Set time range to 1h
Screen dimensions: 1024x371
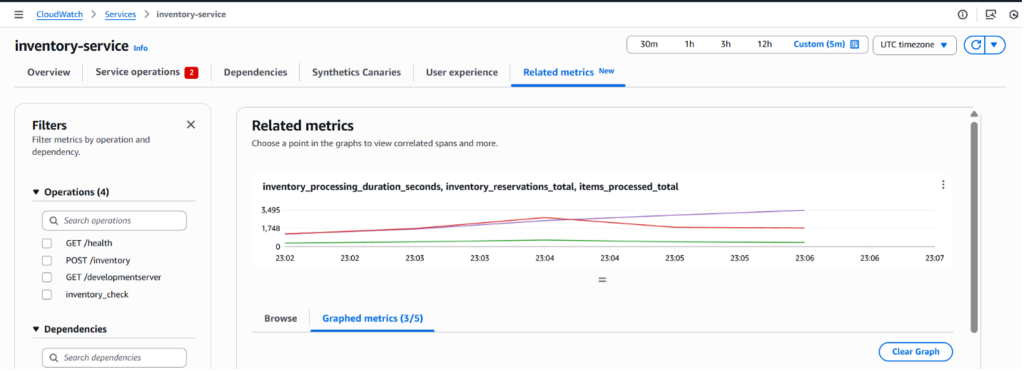point(689,44)
